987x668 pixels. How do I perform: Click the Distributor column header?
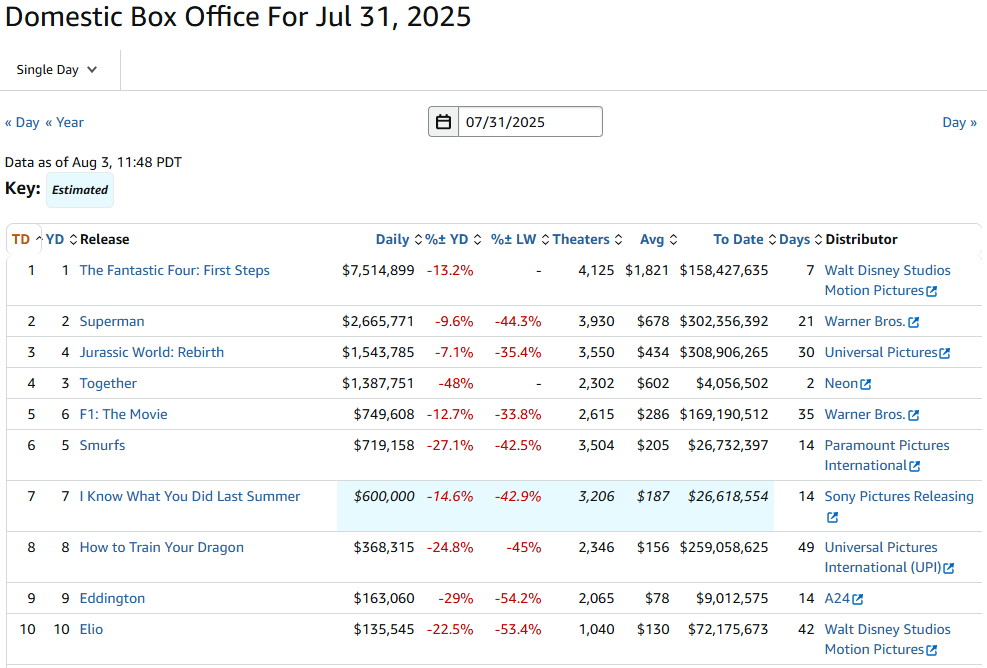(861, 239)
